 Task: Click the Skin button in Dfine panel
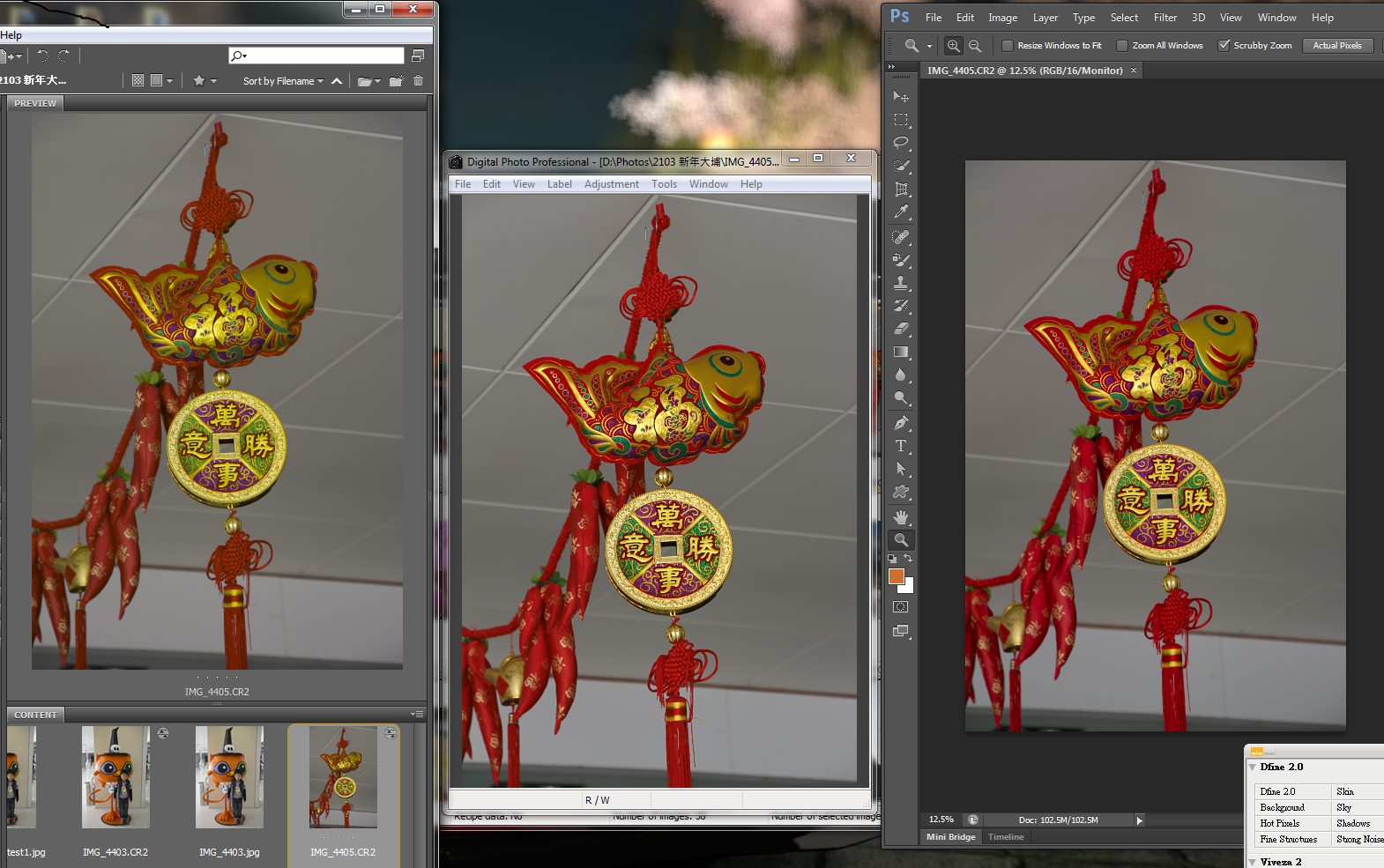[x=1358, y=791]
